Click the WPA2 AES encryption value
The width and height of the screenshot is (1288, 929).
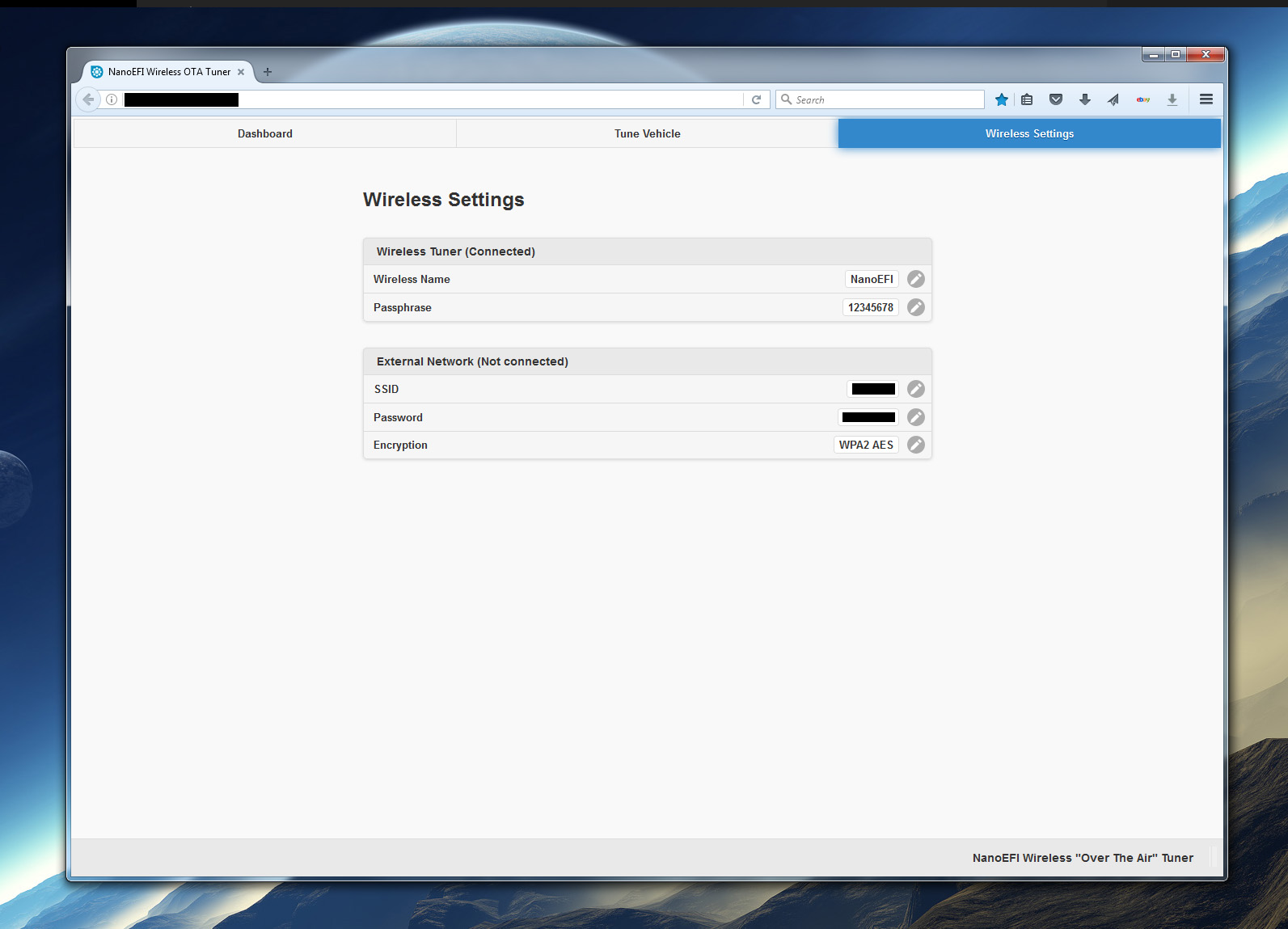coord(866,445)
